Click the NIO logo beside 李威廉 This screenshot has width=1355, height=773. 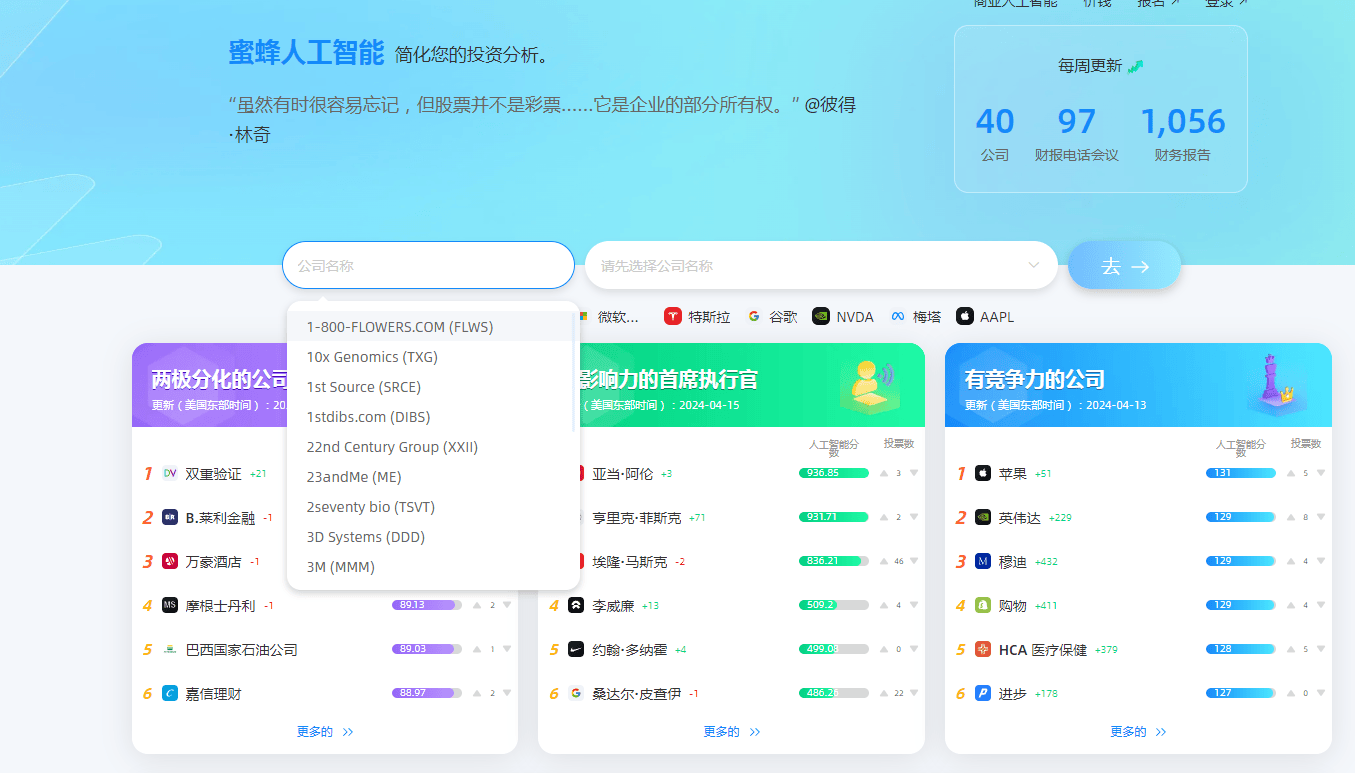[x=576, y=605]
